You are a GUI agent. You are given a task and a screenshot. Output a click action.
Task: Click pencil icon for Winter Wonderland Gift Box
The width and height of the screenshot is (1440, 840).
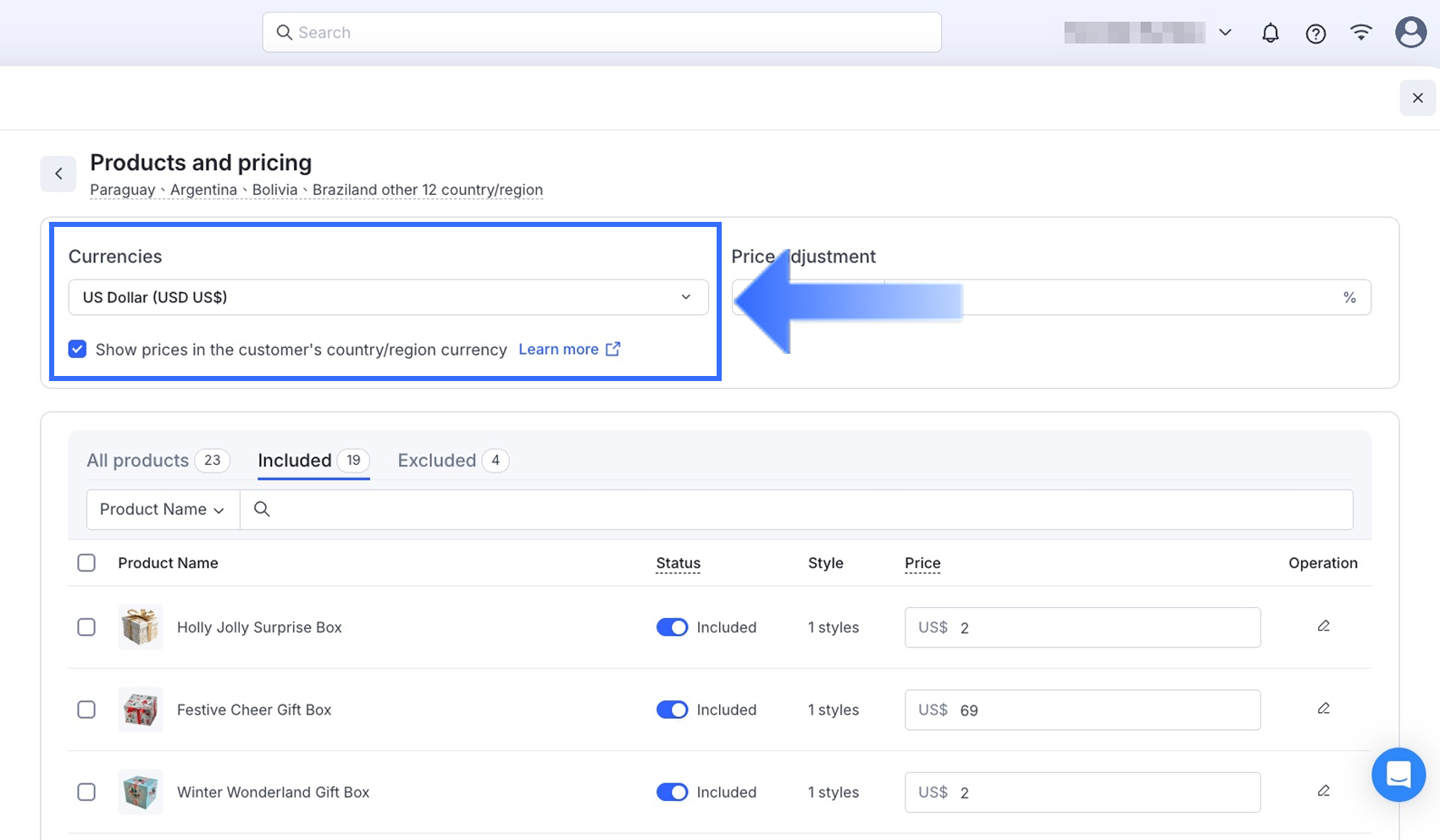1323,791
